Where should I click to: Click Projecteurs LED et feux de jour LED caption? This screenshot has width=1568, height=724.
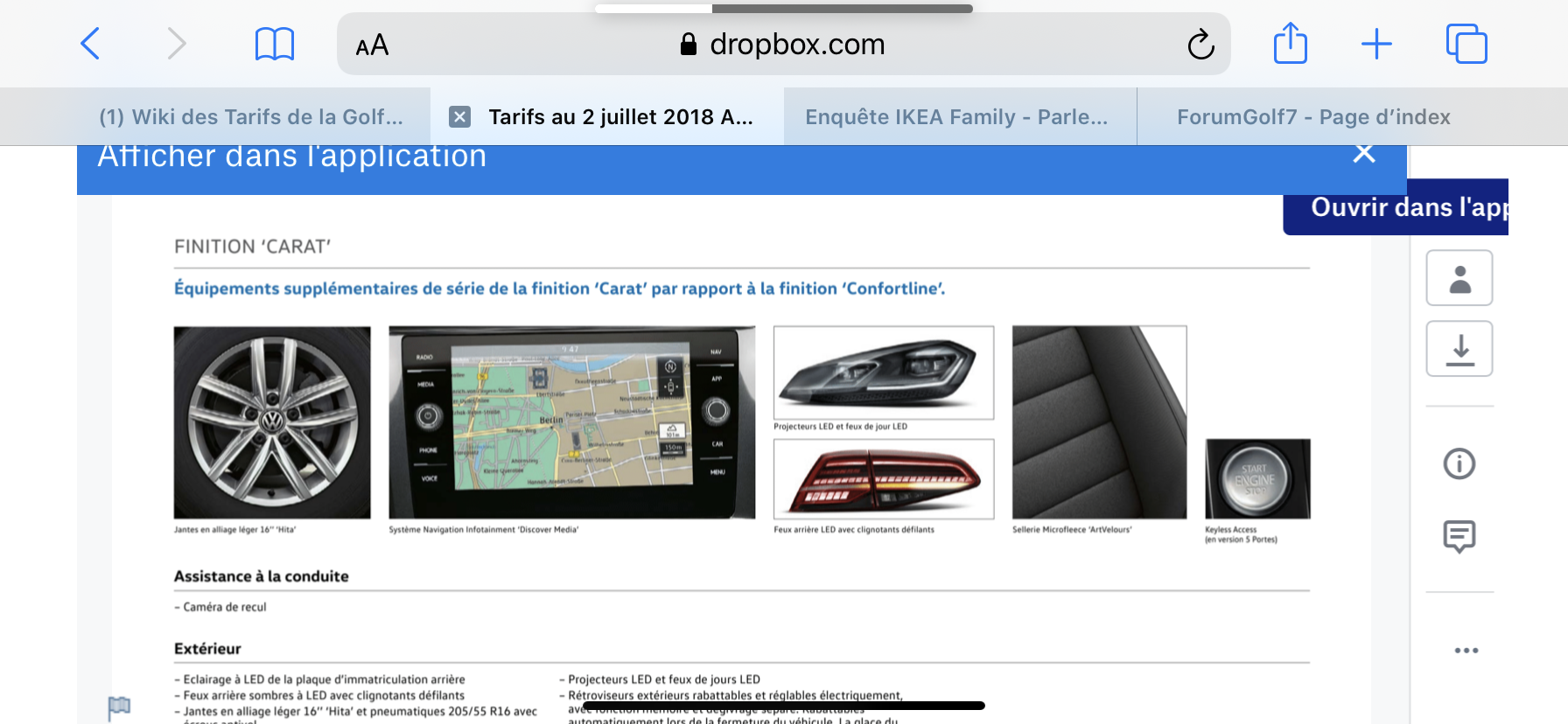coord(841,427)
